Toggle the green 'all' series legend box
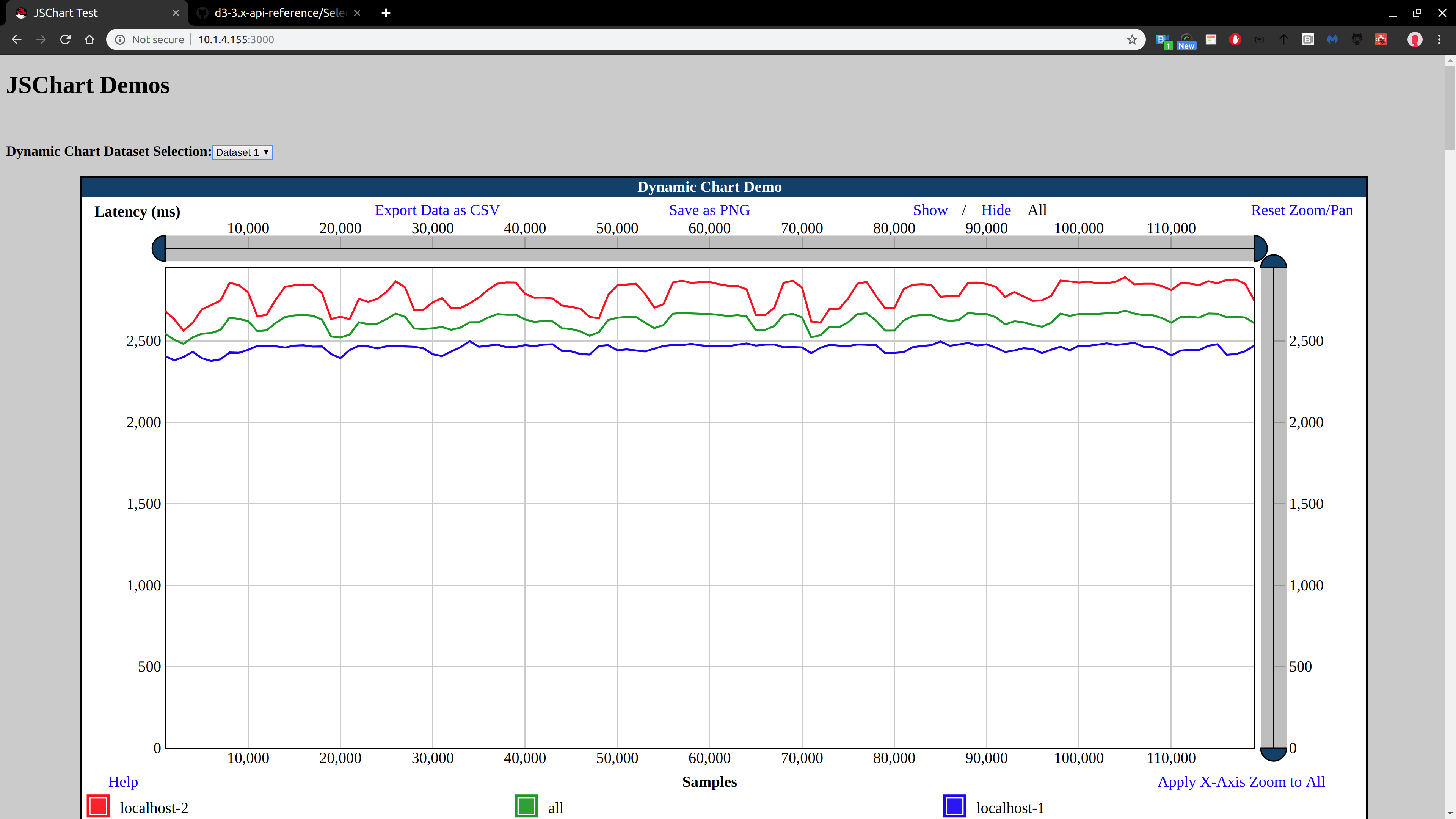Image resolution: width=1456 pixels, height=819 pixels. pyautogui.click(x=526, y=806)
